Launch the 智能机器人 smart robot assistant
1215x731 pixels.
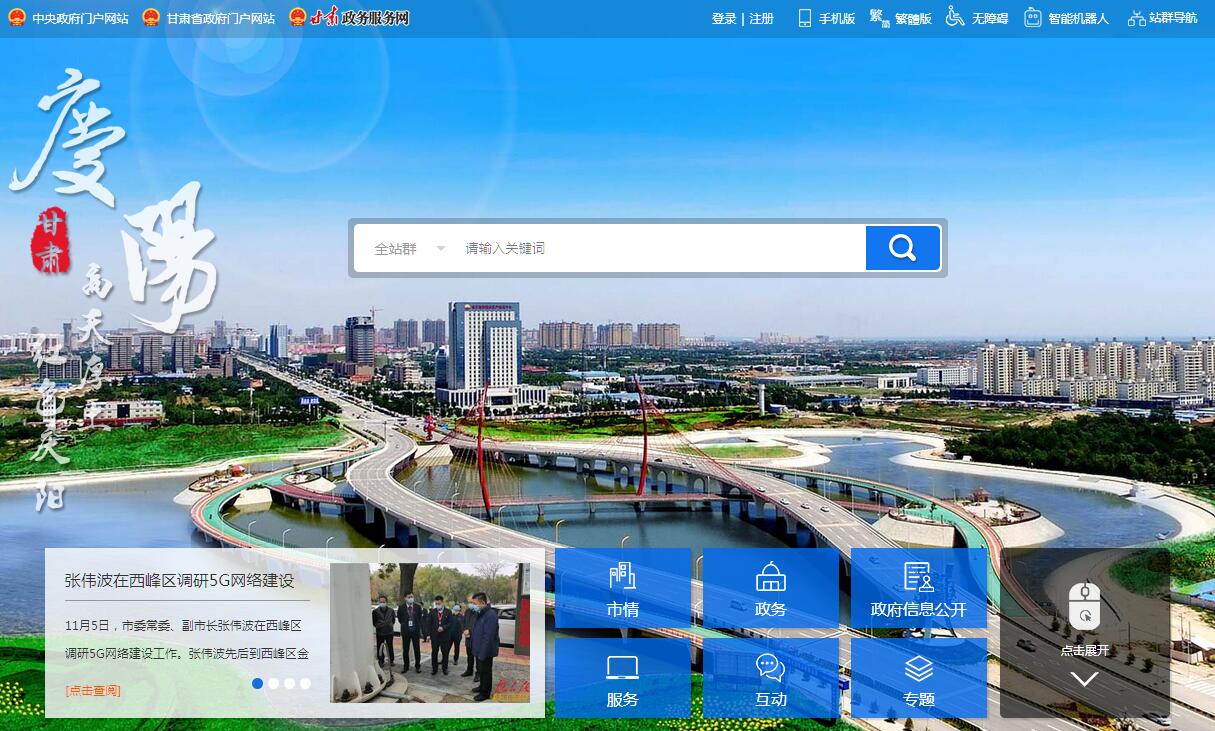point(1066,18)
